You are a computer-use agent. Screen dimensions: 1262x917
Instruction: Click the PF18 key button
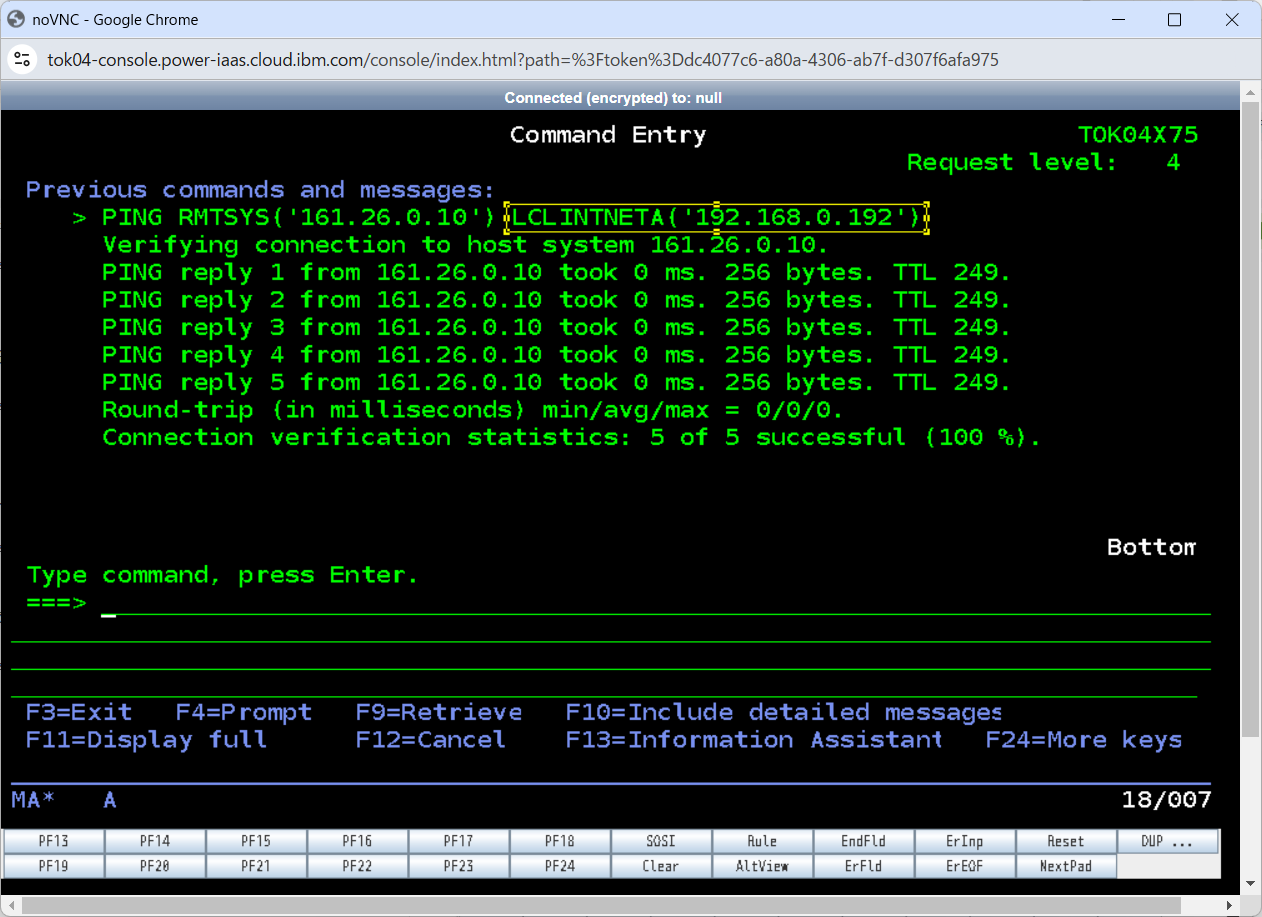click(x=560, y=841)
